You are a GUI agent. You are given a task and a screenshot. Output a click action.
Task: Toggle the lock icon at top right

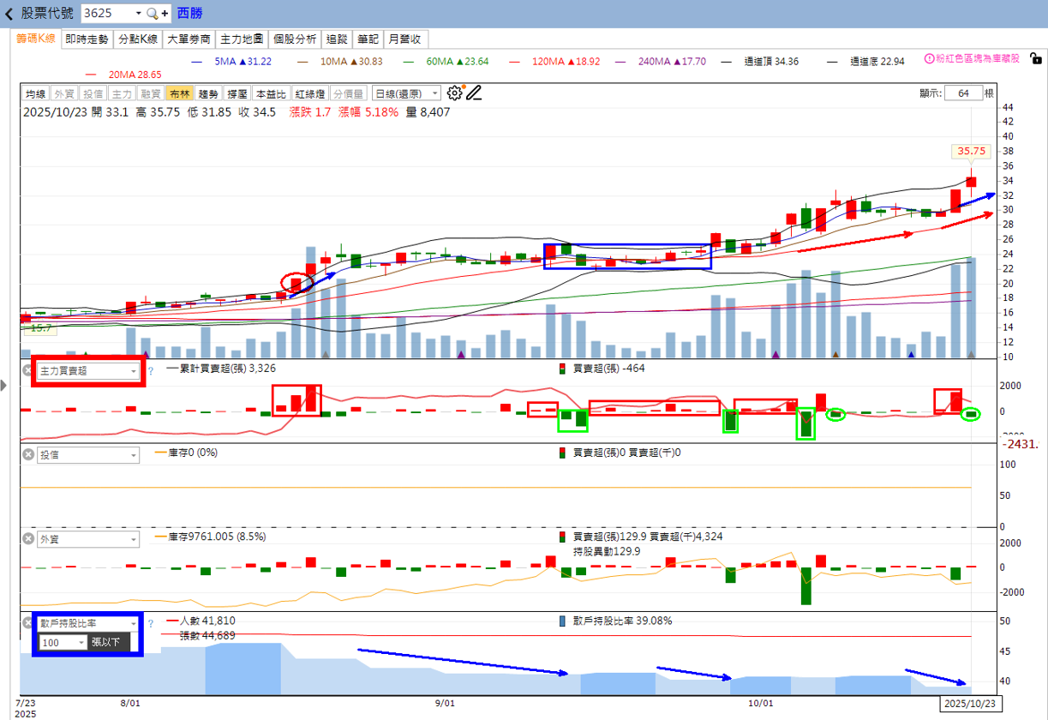pyautogui.click(x=1035, y=59)
